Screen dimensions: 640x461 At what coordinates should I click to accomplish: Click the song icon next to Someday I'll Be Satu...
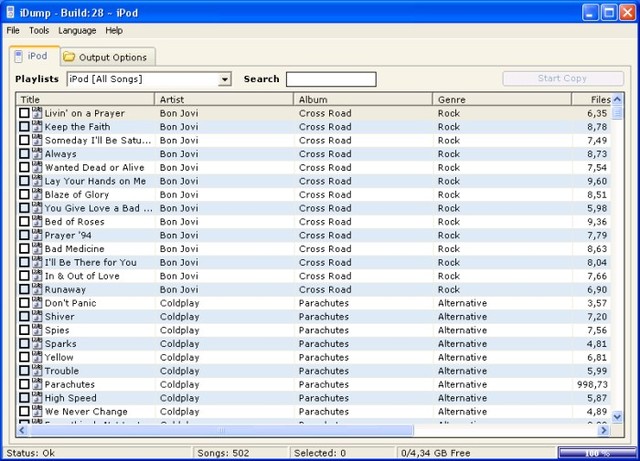coord(37,140)
